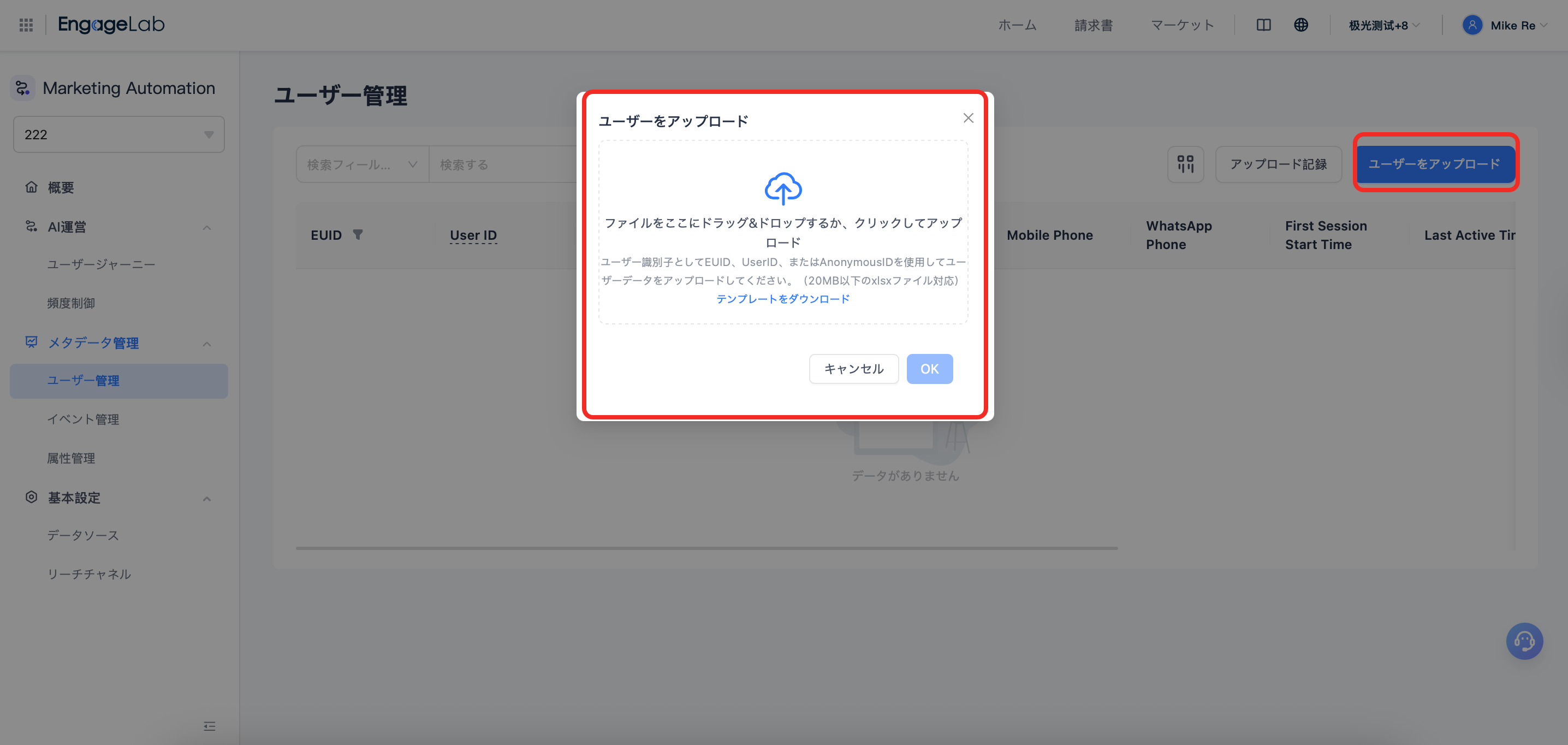The height and width of the screenshot is (745, 1568).
Task: Open the 222 project dropdown
Action: (118, 134)
